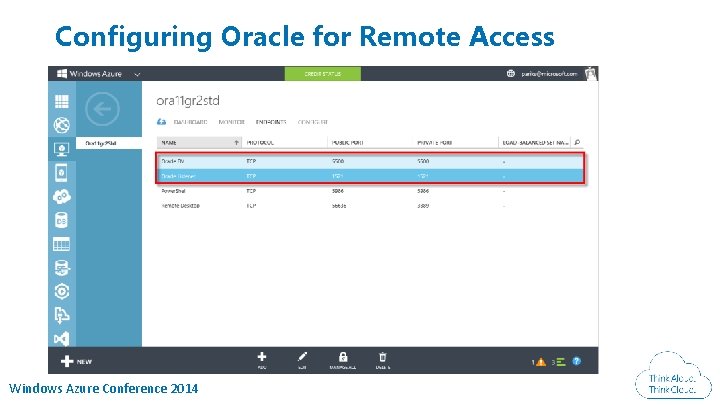The image size is (720, 405).
Task: Open Cloud Services gear-cloud icon in sidebar
Action: (x=62, y=197)
